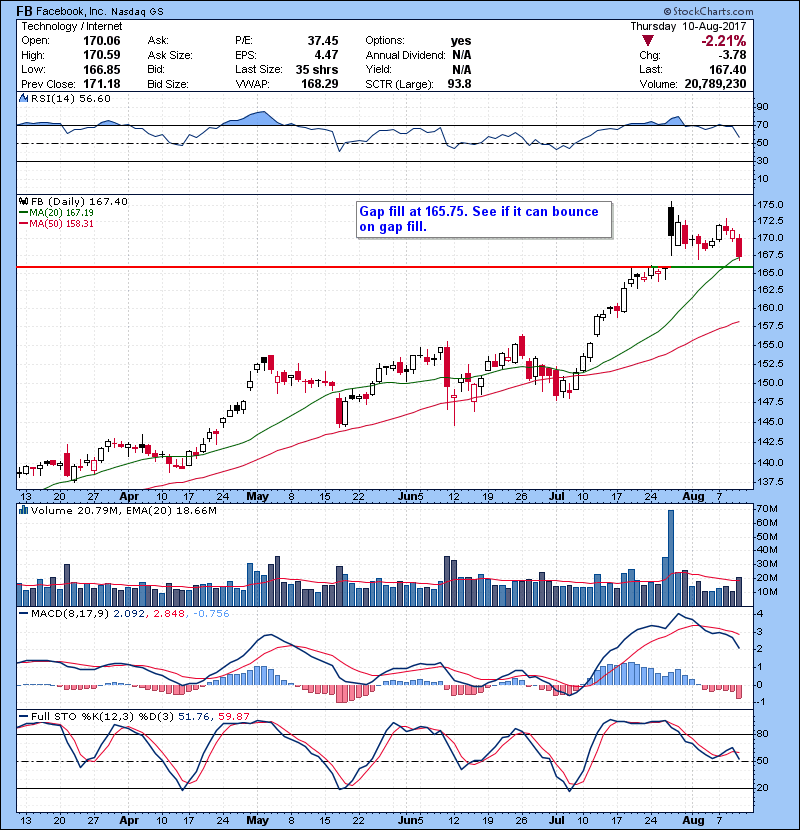
Task: Click the red down-triangle change indicator
Action: point(648,41)
